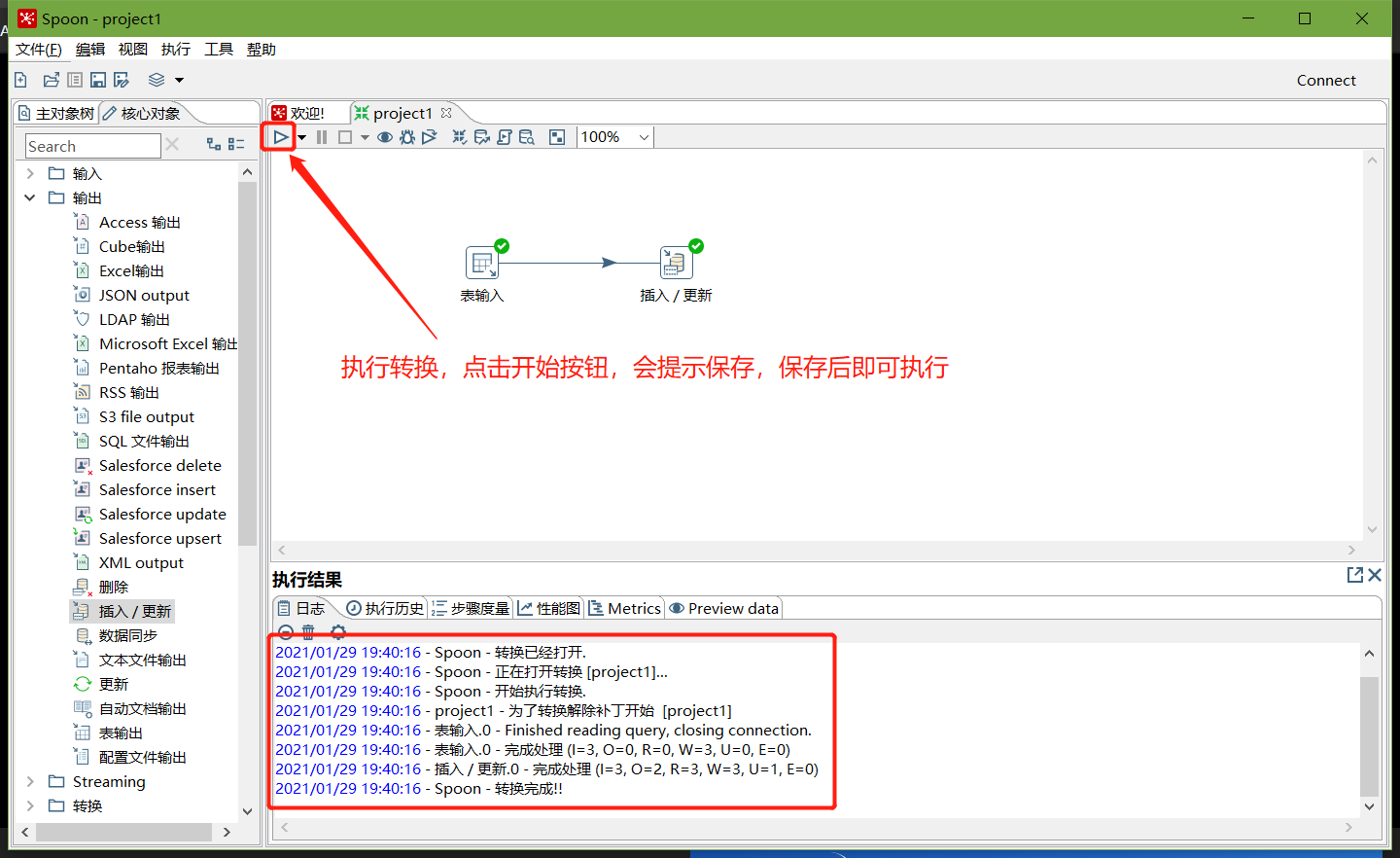Switch to the 核心对象 tab
Image resolution: width=1400 pixels, height=858 pixels.
[x=142, y=114]
